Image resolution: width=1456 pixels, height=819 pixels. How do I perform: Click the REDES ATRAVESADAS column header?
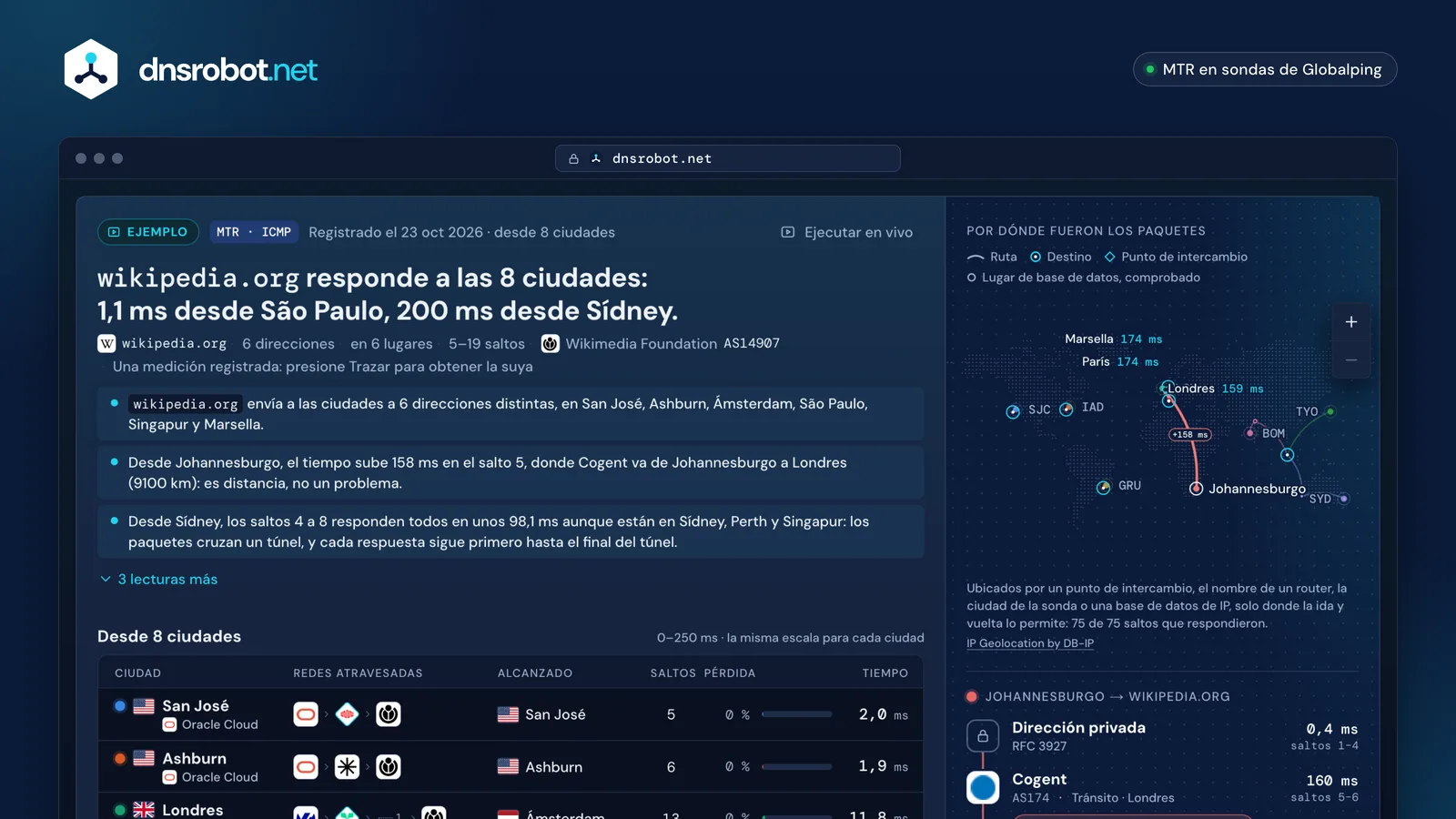[x=358, y=673]
